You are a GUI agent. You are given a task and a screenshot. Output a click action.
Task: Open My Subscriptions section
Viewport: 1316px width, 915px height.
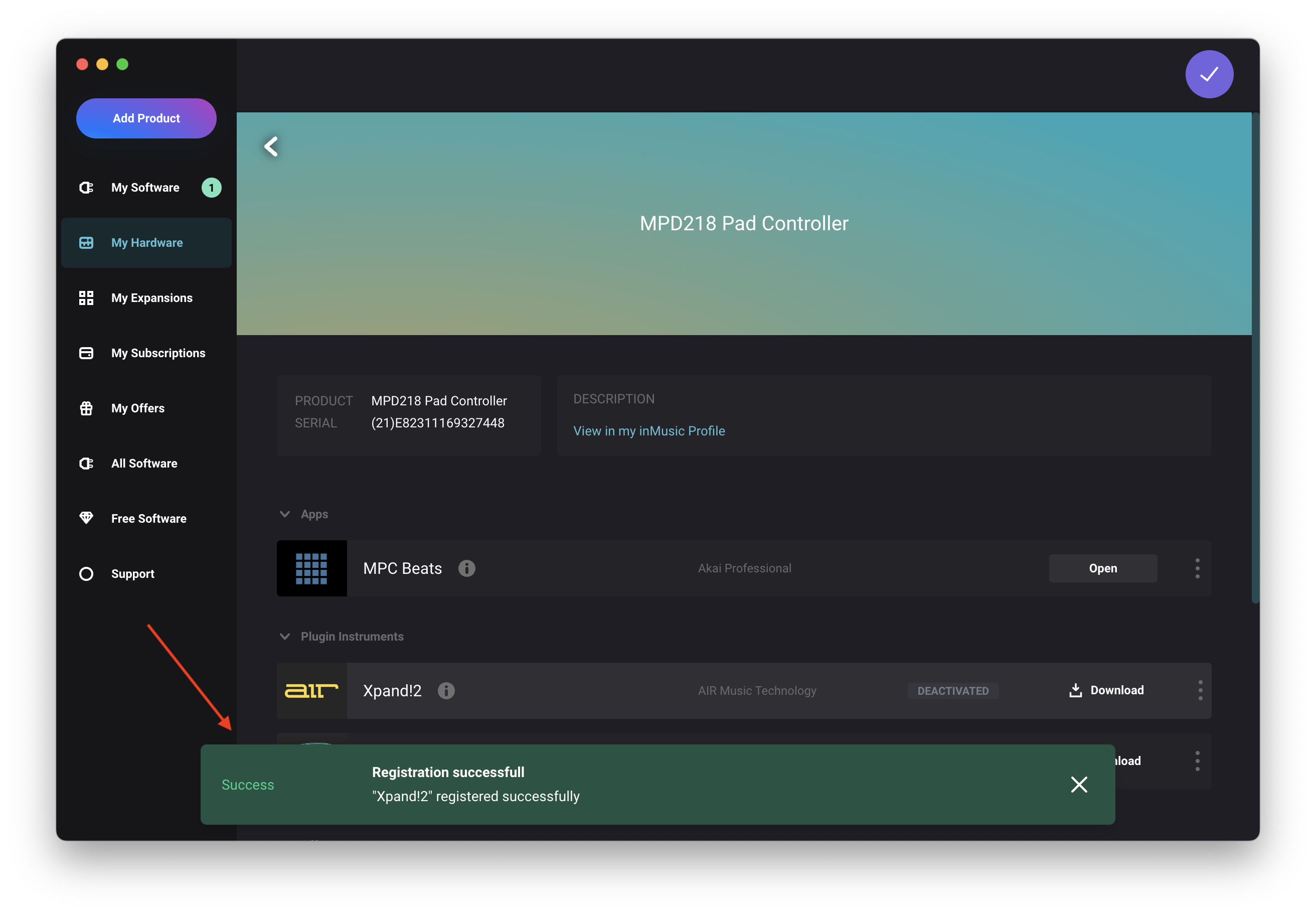coord(157,353)
